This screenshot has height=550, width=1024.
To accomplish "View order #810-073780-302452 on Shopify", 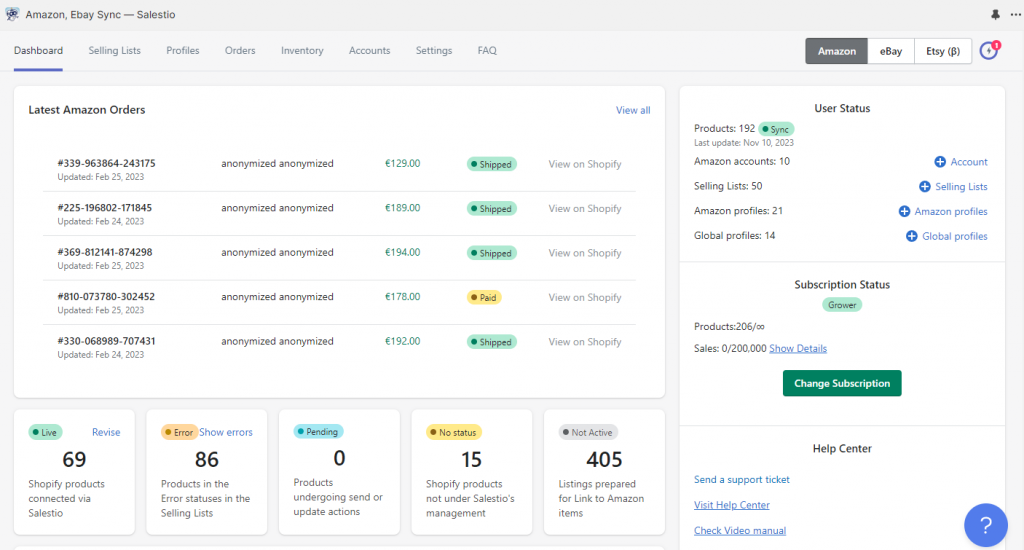I will tap(585, 298).
